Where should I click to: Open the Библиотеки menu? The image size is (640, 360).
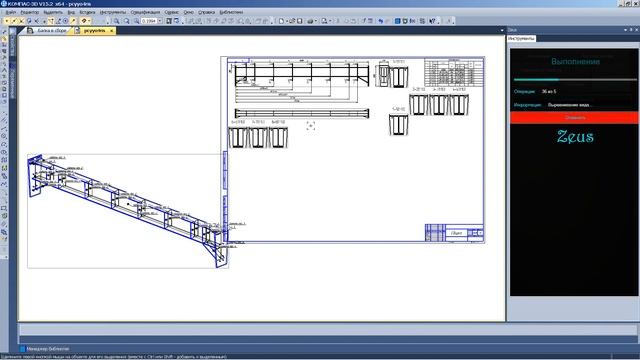[x=231, y=12]
